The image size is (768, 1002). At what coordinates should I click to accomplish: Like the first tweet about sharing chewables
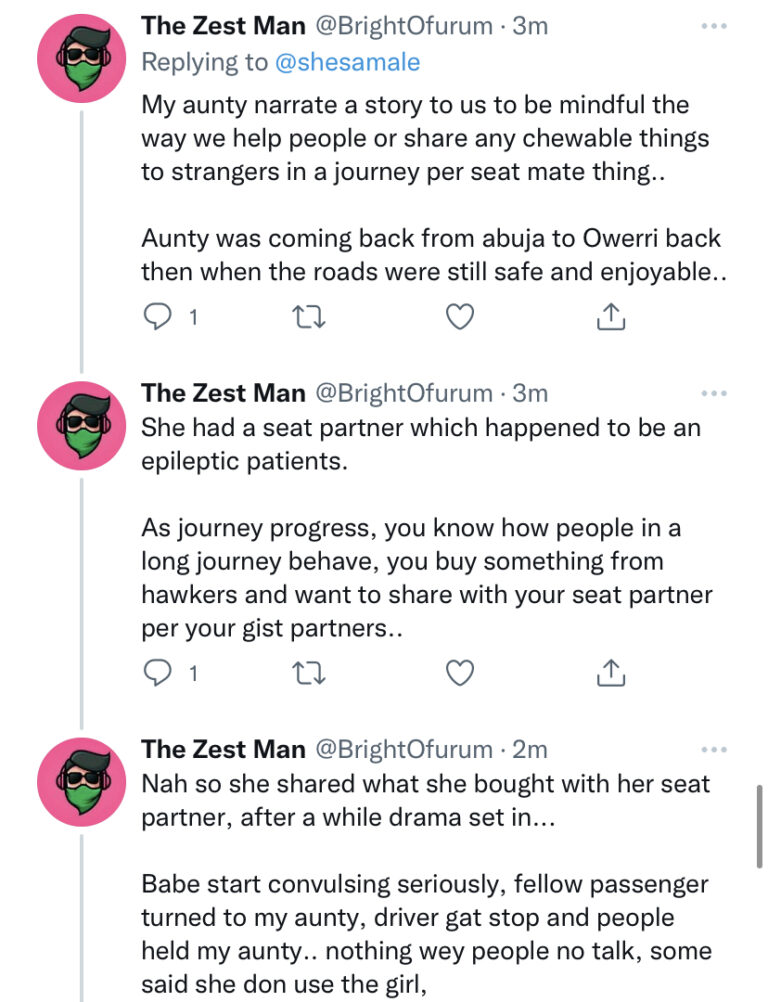pos(458,317)
